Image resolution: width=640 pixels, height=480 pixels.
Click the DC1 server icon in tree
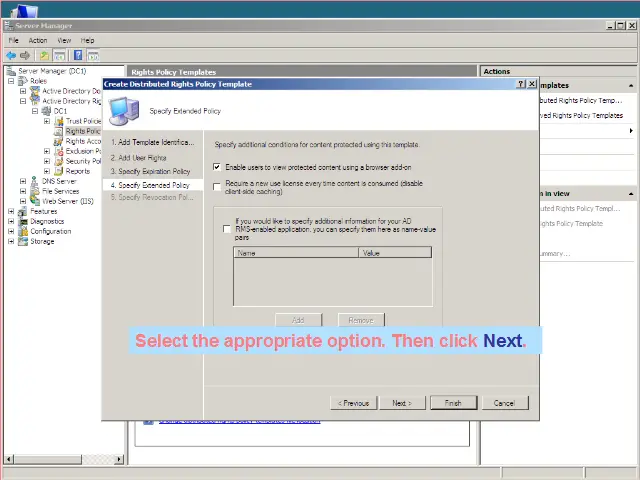tap(47, 111)
